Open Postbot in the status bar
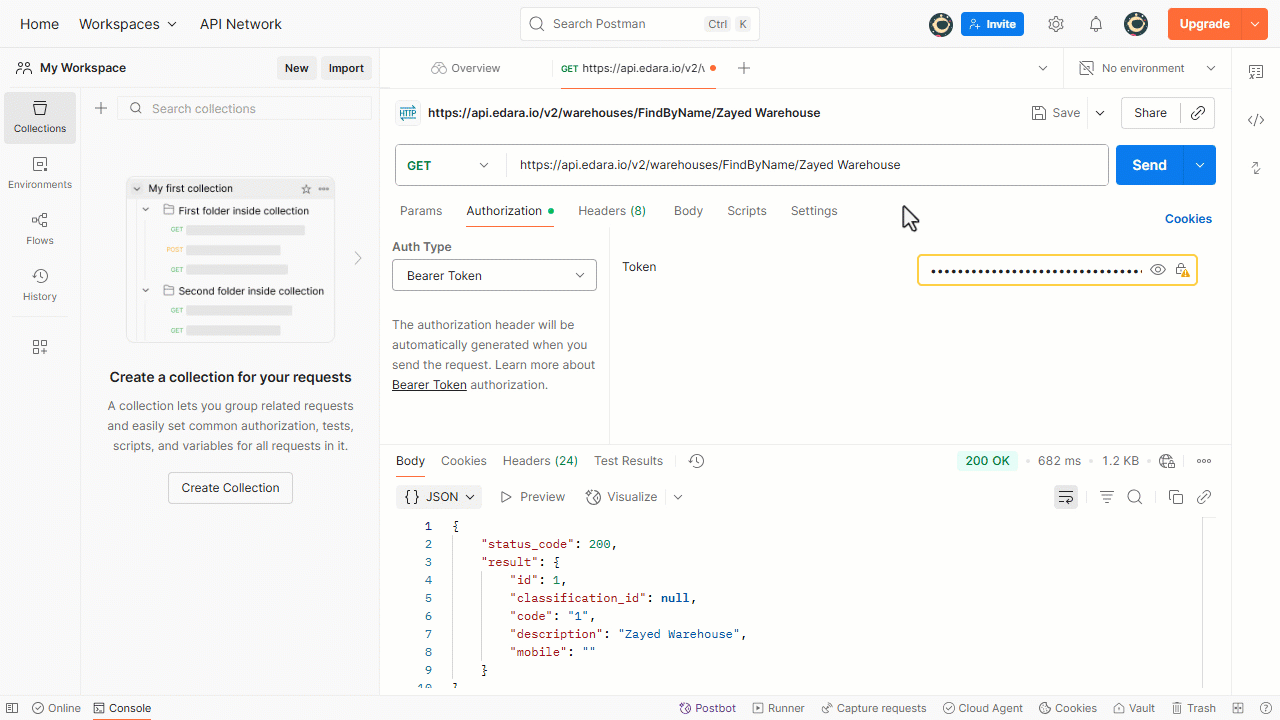Image resolution: width=1280 pixels, height=720 pixels. coord(707,708)
